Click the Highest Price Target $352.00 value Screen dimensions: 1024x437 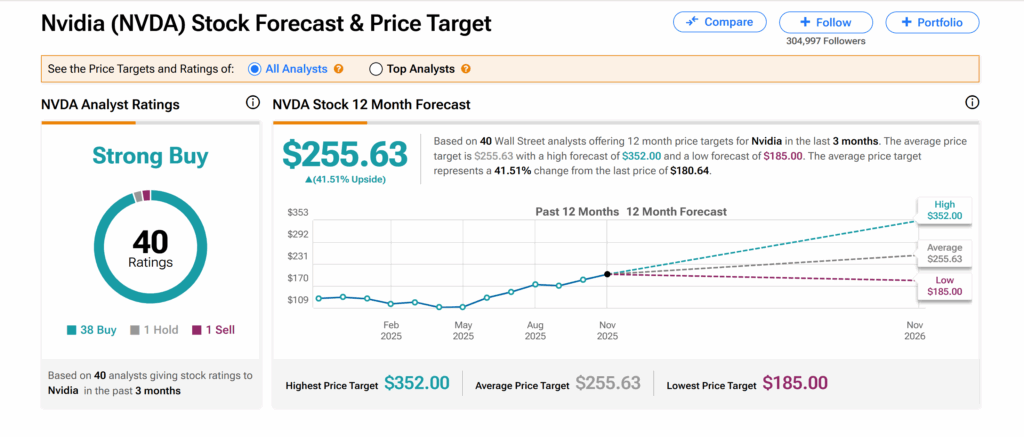411,383
